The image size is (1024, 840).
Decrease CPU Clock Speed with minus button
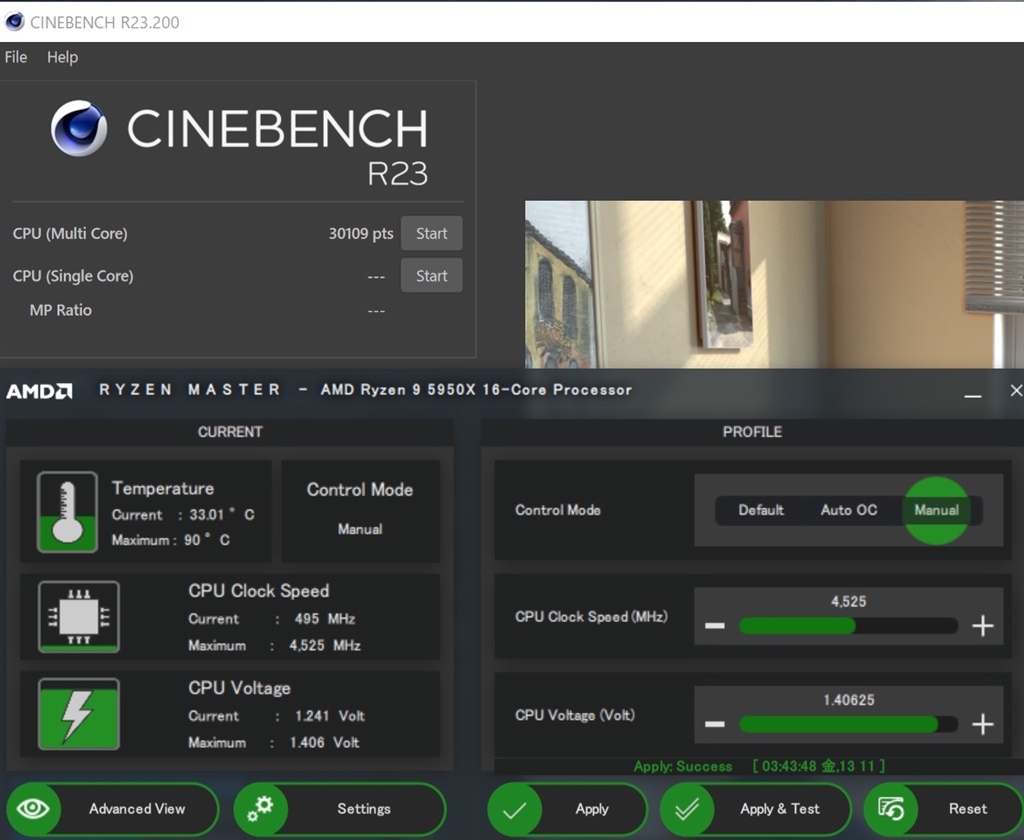pyautogui.click(x=714, y=626)
